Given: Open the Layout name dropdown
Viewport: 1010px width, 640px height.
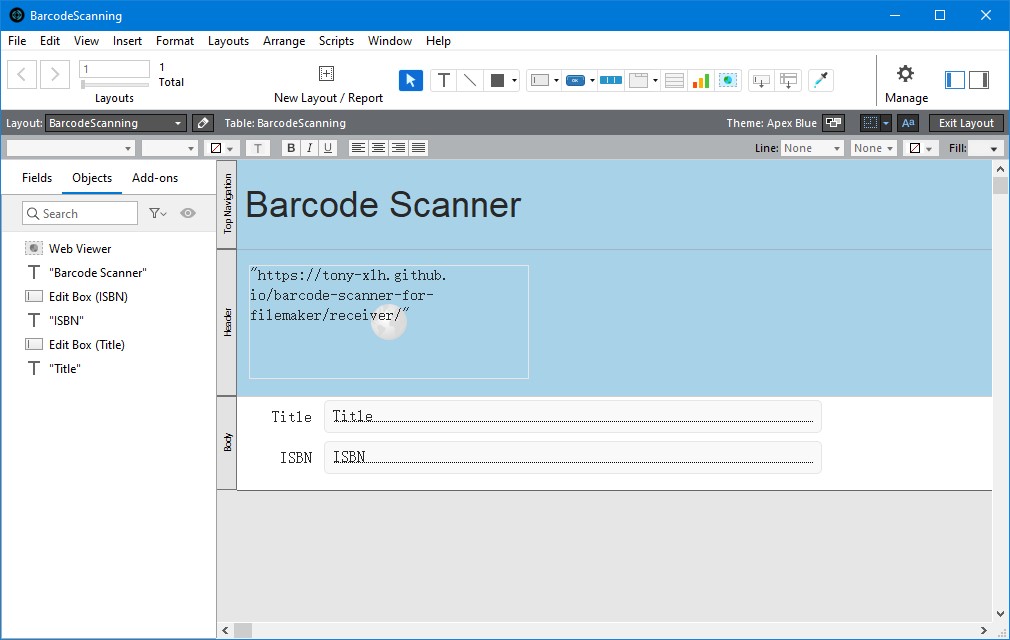Looking at the screenshot, I should tap(116, 123).
